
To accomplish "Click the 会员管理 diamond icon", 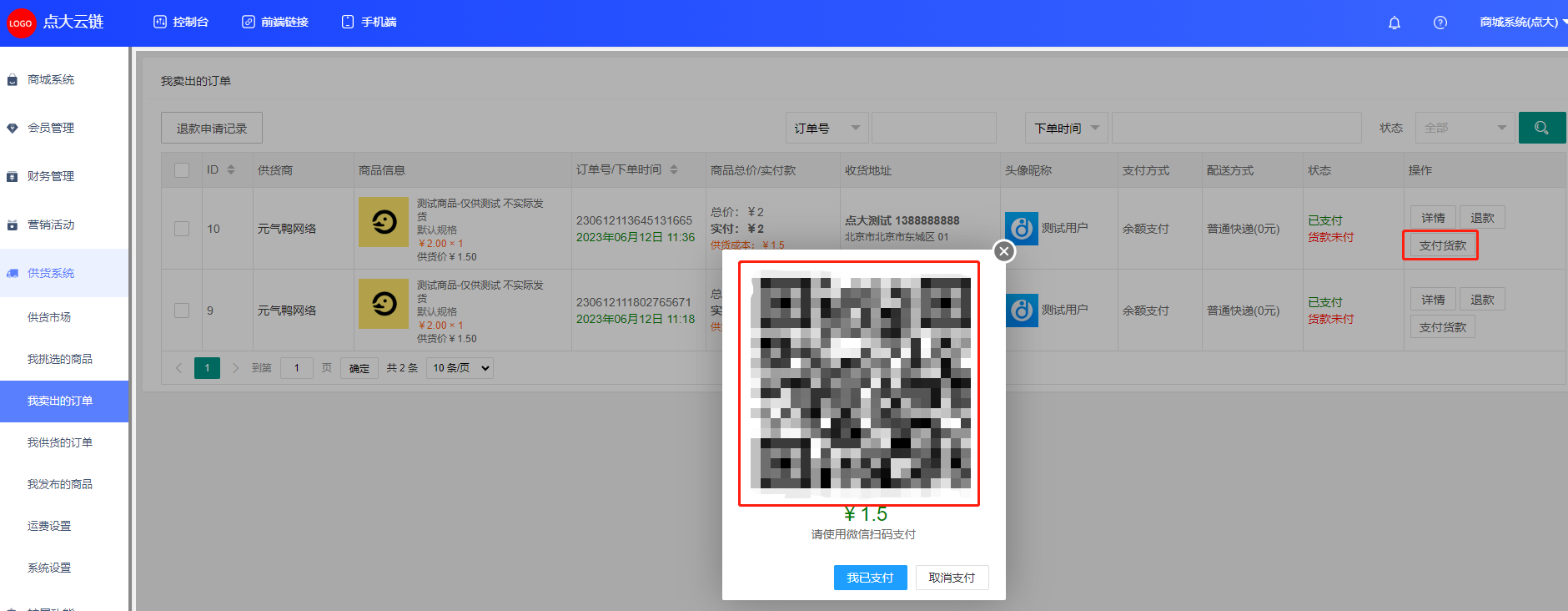I will pyautogui.click(x=12, y=129).
